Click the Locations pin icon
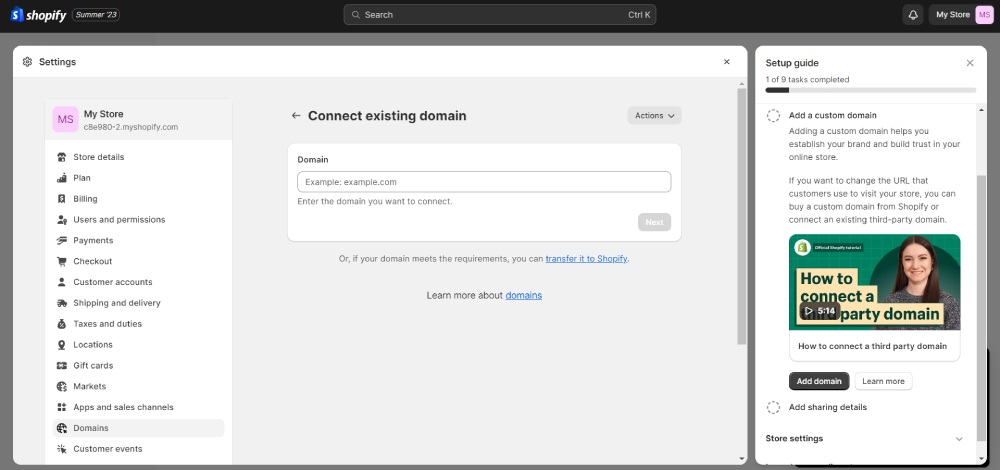Image resolution: width=1000 pixels, height=470 pixels. click(62, 344)
